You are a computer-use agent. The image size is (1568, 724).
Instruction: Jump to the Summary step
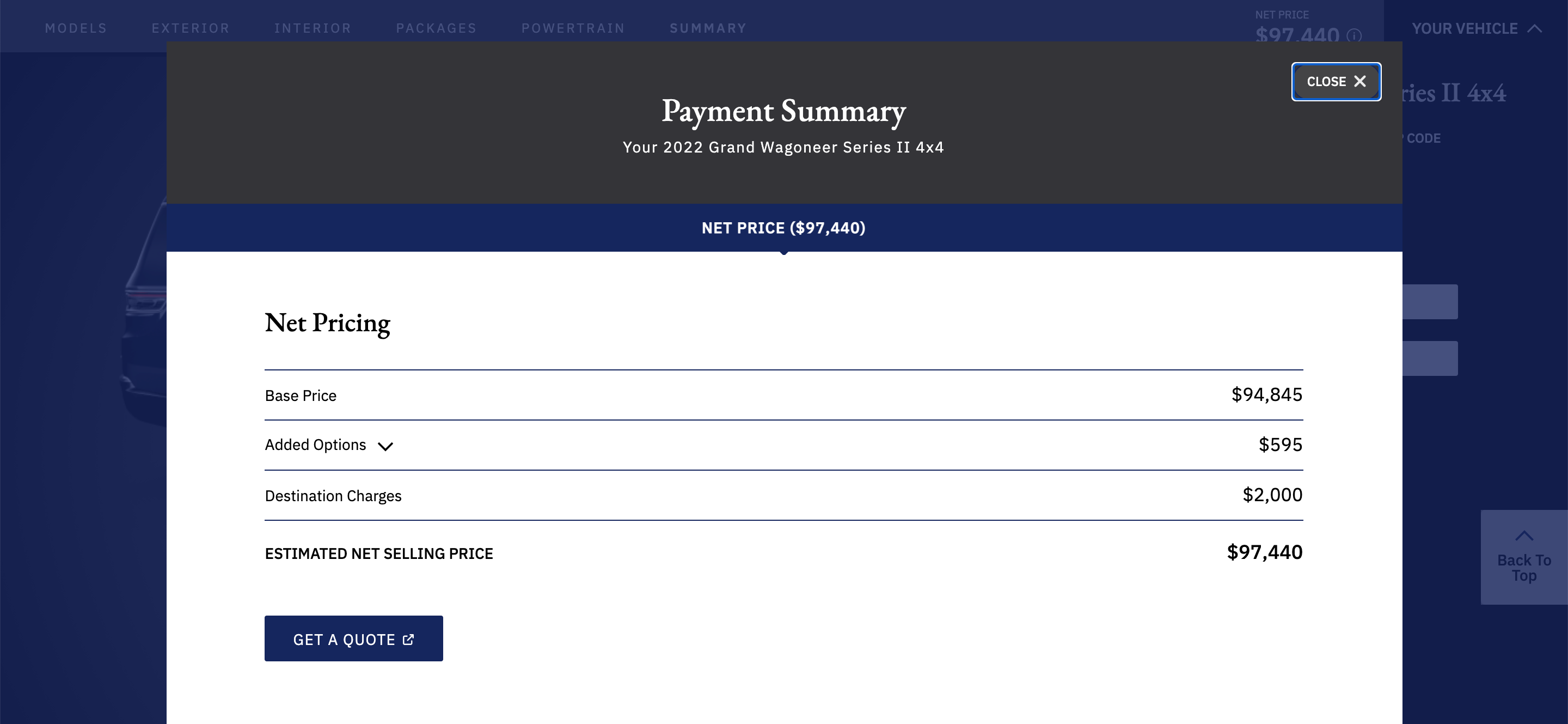tap(708, 28)
